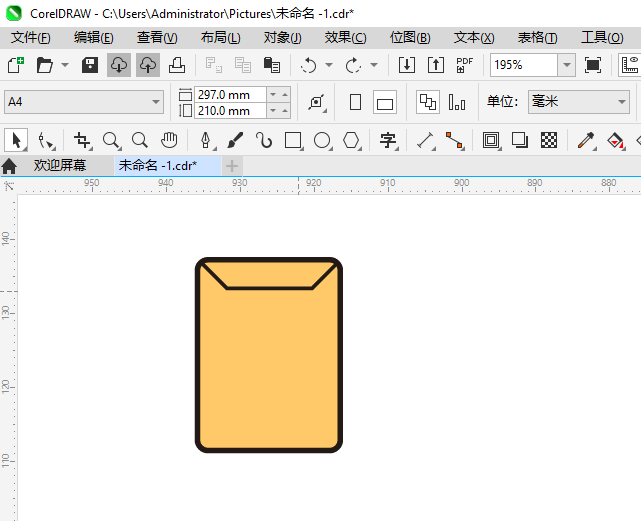Toggle landscape page orientation
Screen dimensions: 641x521
tap(385, 102)
